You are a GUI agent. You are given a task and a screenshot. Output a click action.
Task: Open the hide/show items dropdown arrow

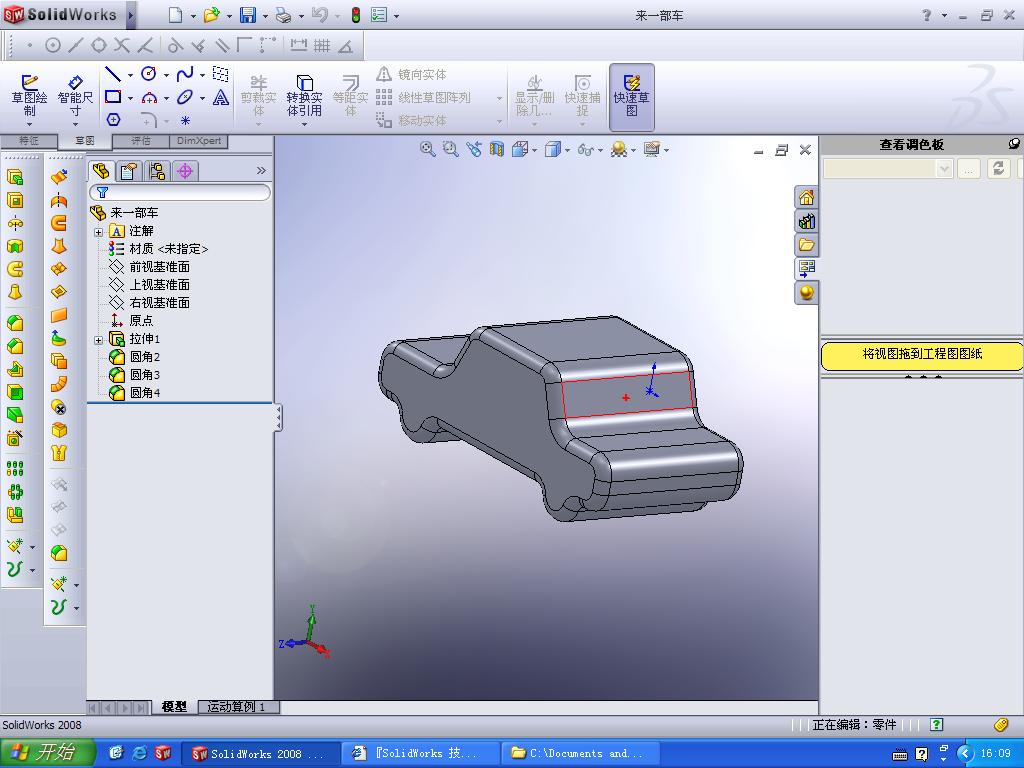[601, 150]
